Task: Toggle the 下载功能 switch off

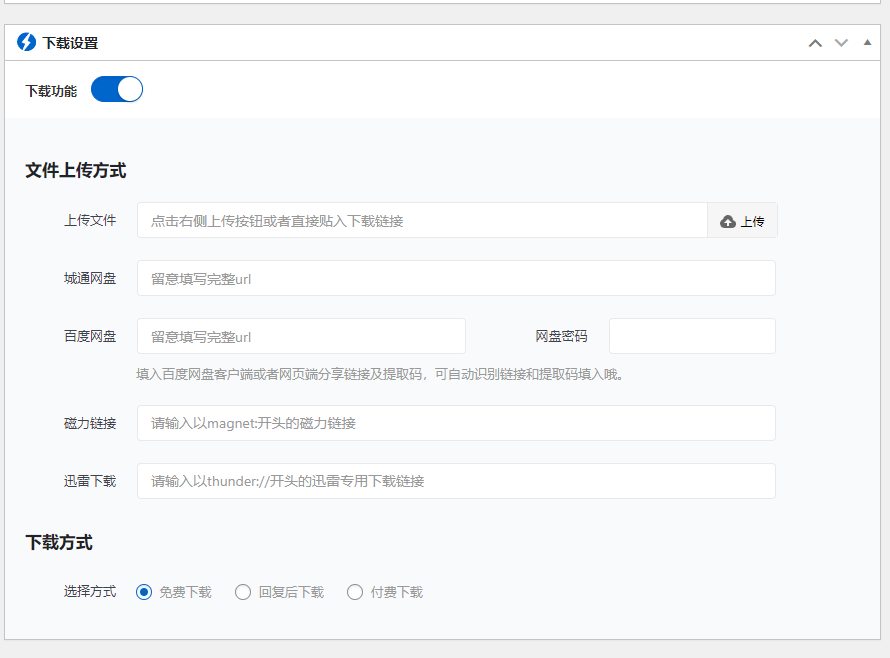Action: (x=117, y=90)
